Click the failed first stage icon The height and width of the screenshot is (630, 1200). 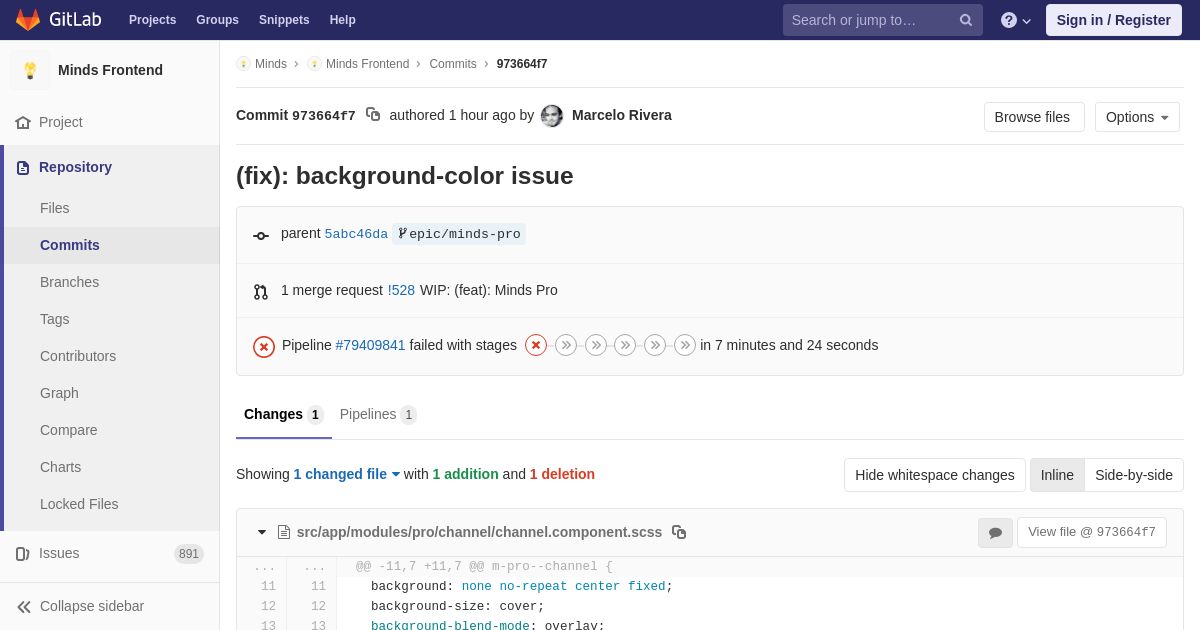(x=536, y=345)
